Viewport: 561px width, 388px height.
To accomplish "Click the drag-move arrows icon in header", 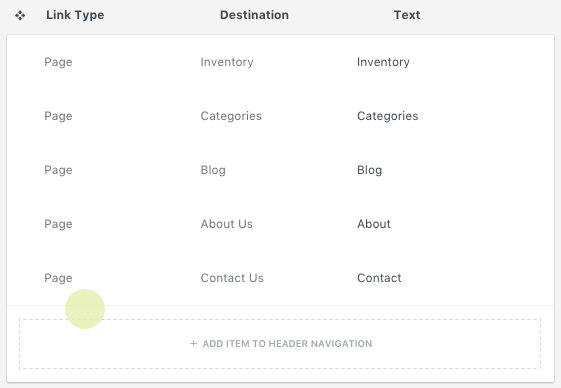I will point(20,15).
